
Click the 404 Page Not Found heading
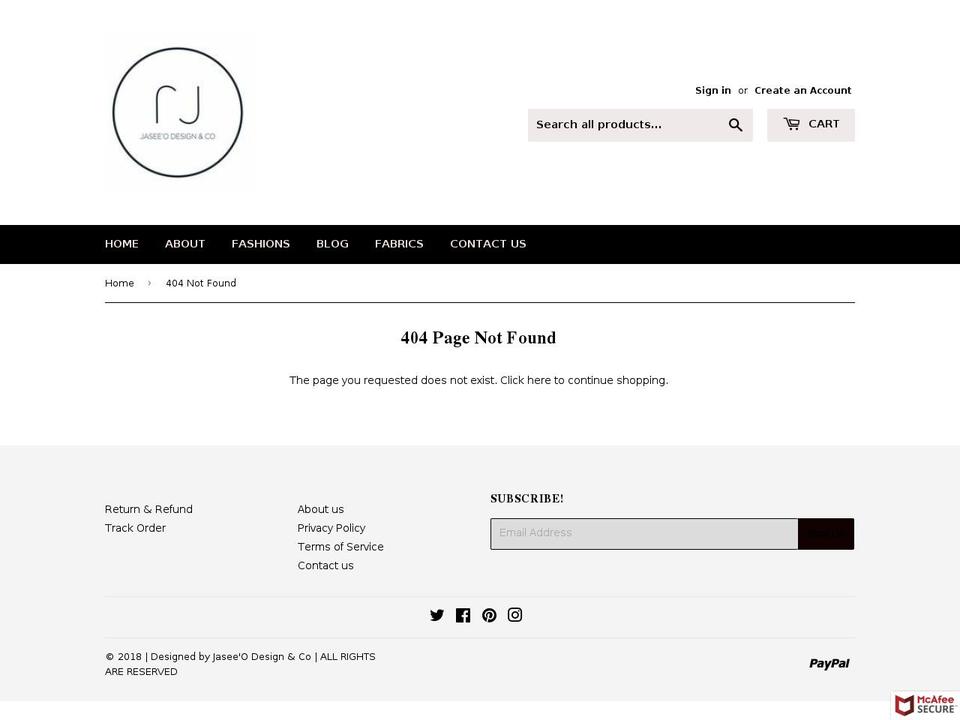click(x=478, y=338)
